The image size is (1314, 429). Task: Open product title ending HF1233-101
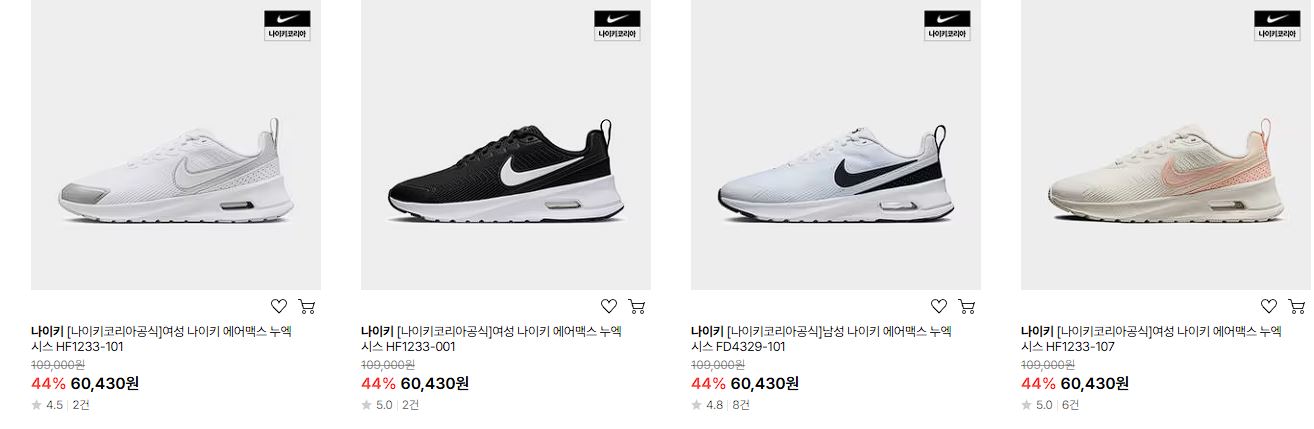[161, 339]
